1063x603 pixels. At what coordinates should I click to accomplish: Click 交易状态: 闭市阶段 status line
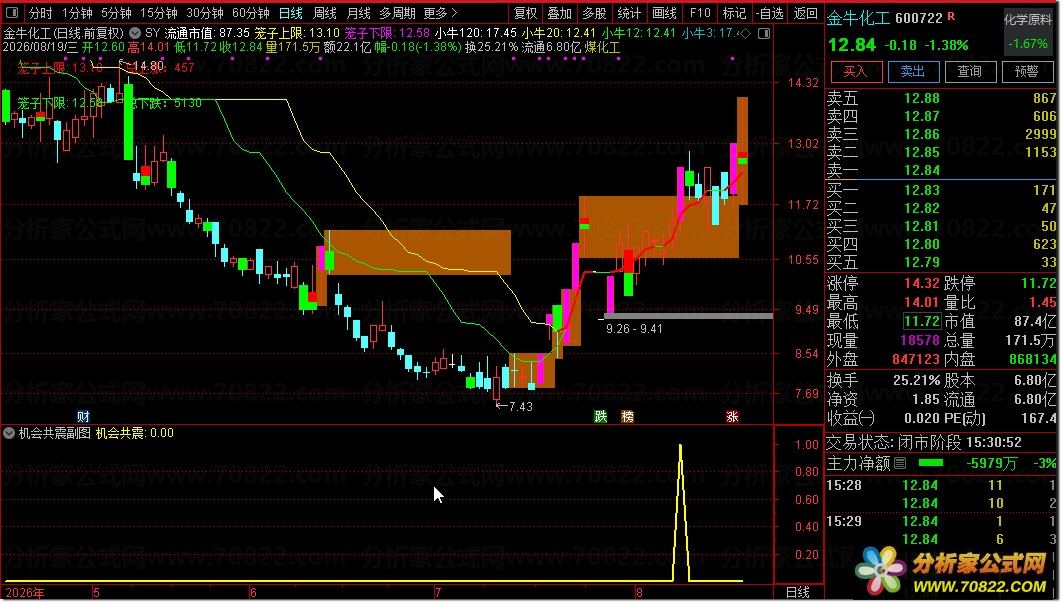coord(923,443)
